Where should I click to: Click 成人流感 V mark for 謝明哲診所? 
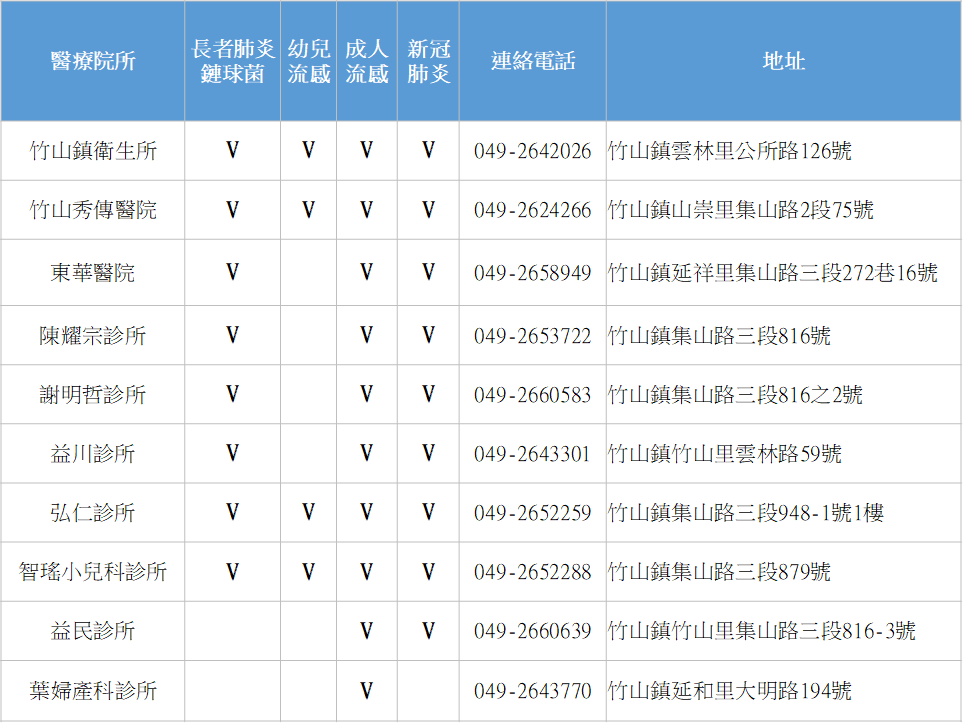[367, 393]
